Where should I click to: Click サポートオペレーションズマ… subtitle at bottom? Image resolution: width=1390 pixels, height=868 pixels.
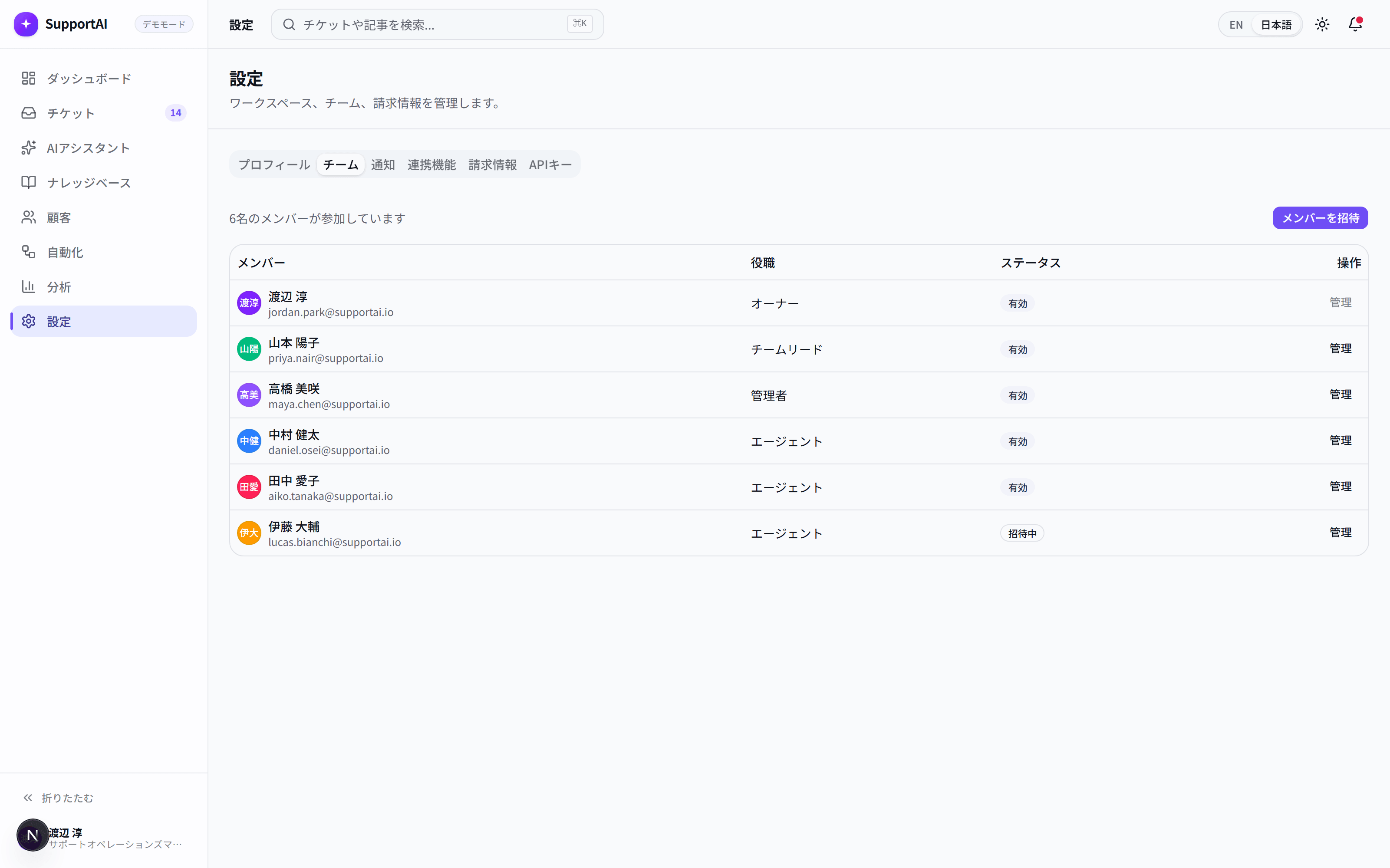point(115,845)
